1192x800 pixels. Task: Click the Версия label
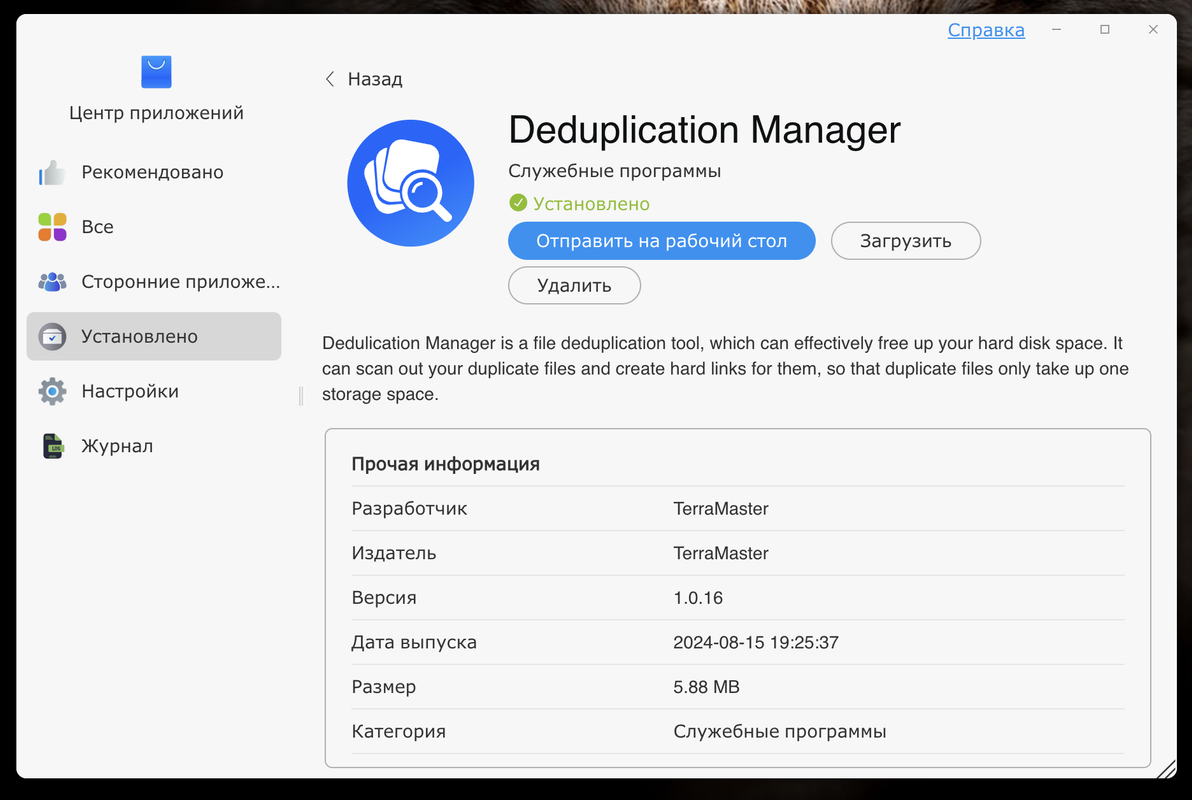tap(384, 598)
